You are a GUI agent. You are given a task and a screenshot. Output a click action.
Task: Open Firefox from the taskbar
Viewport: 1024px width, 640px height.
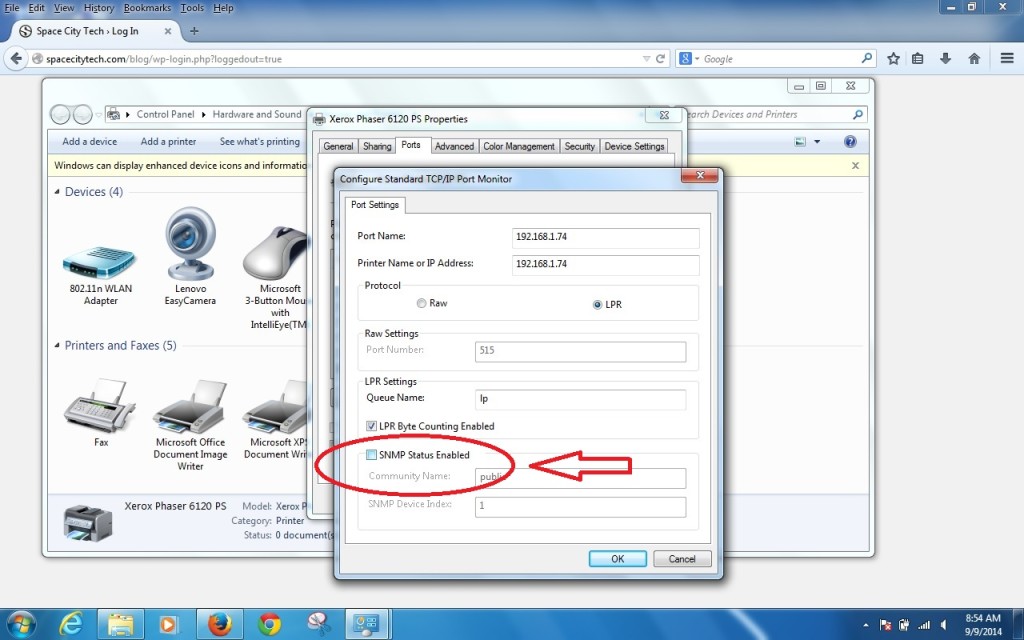pos(220,624)
